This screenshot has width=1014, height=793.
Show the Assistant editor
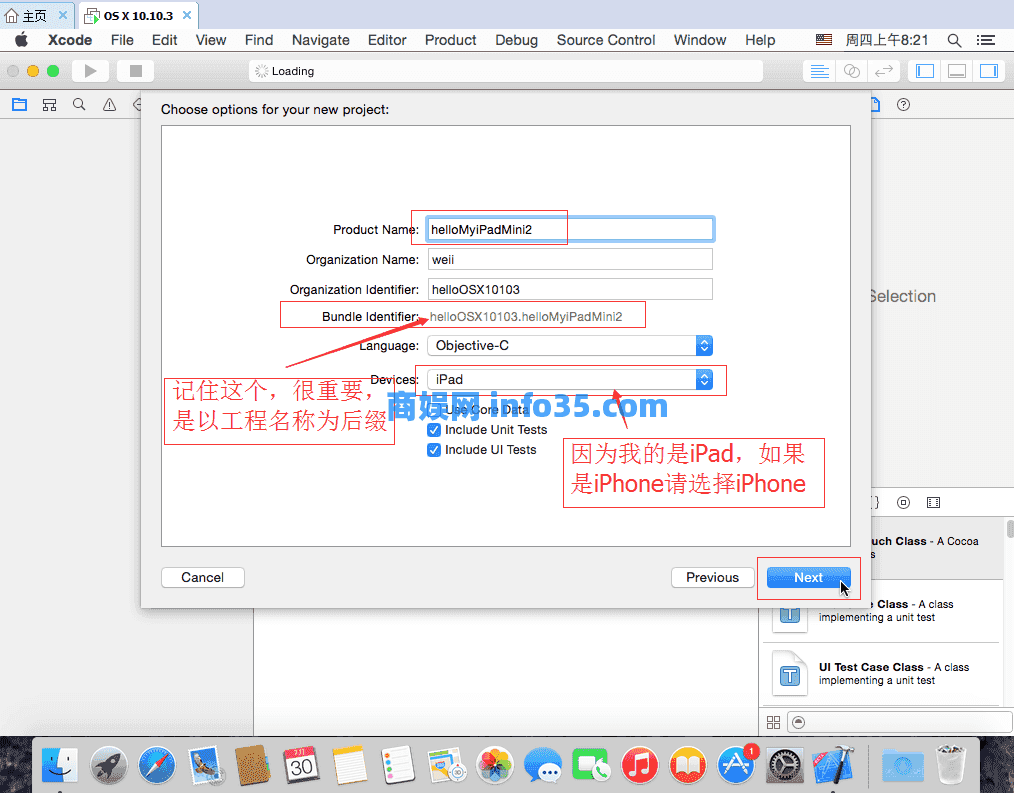click(x=852, y=71)
